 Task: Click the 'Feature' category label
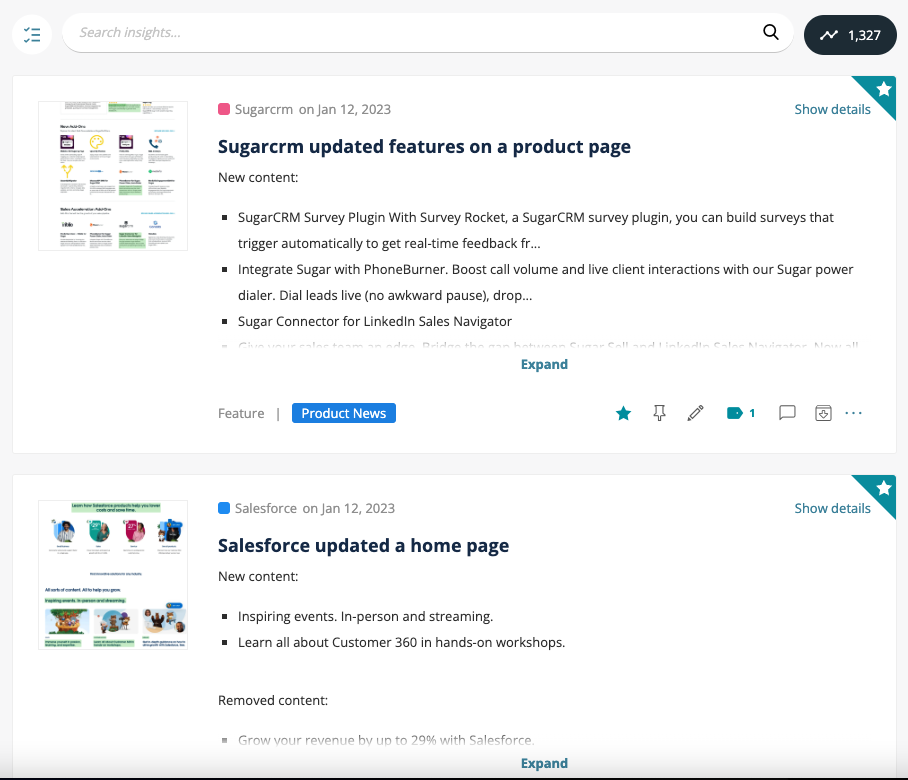(241, 413)
